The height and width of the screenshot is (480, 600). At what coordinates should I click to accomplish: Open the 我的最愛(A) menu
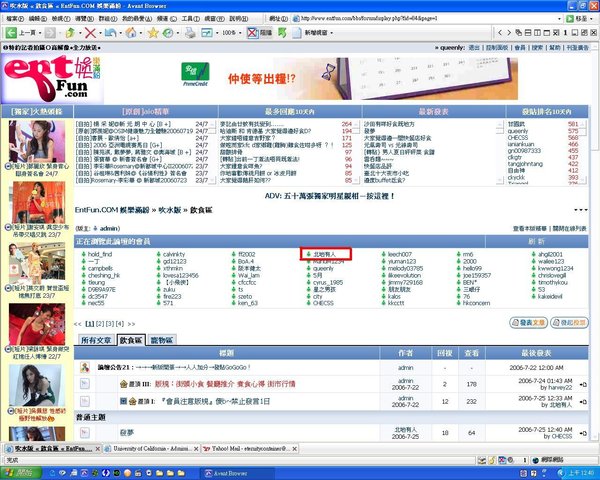(x=137, y=18)
